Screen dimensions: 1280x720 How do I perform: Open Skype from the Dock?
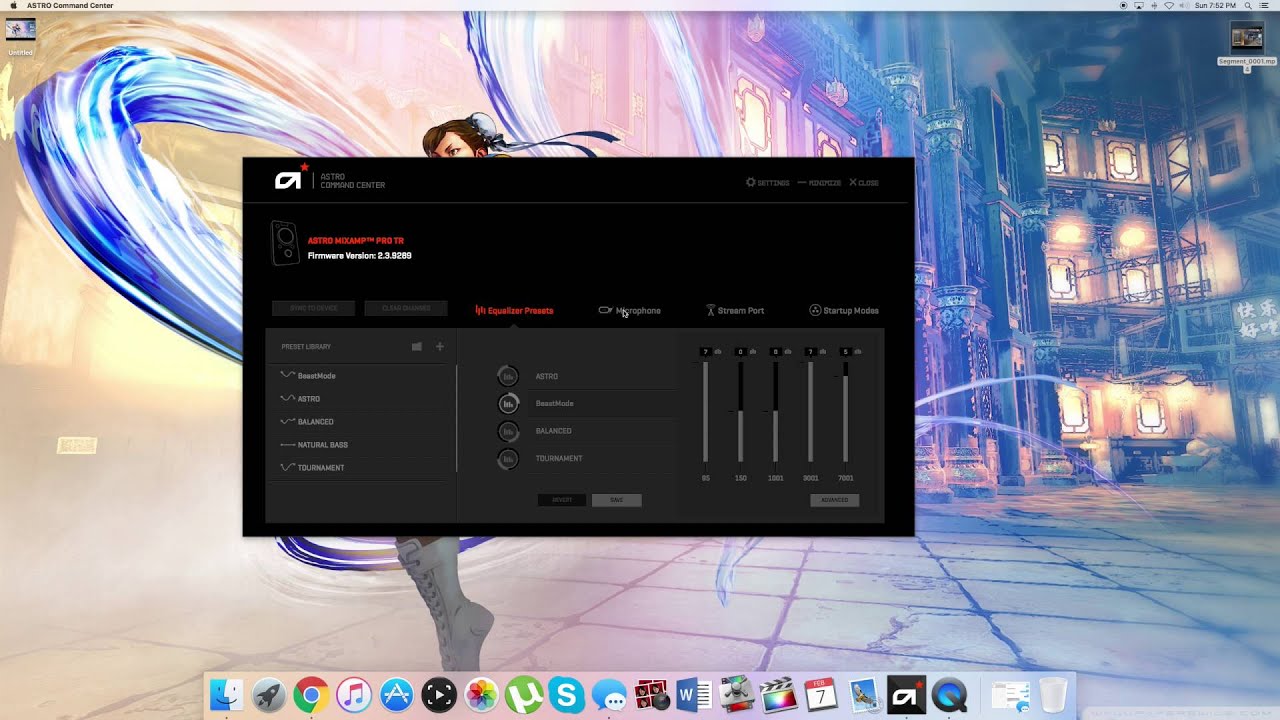[567, 695]
